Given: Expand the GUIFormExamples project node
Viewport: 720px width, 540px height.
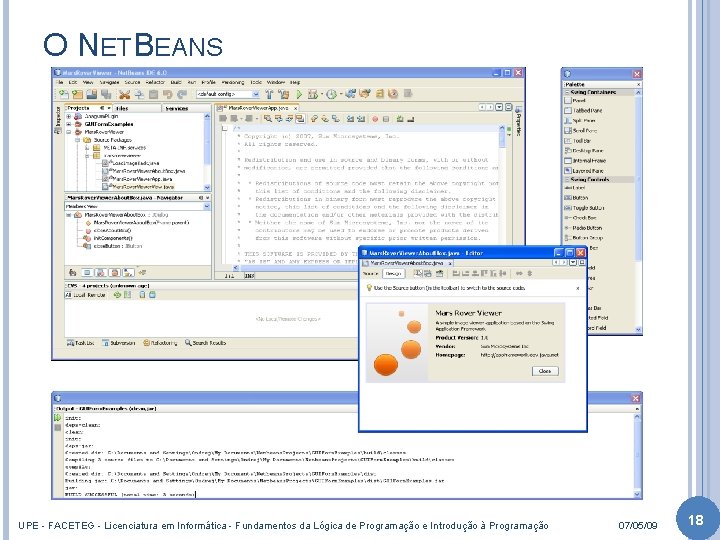Looking at the screenshot, I should 69,124.
